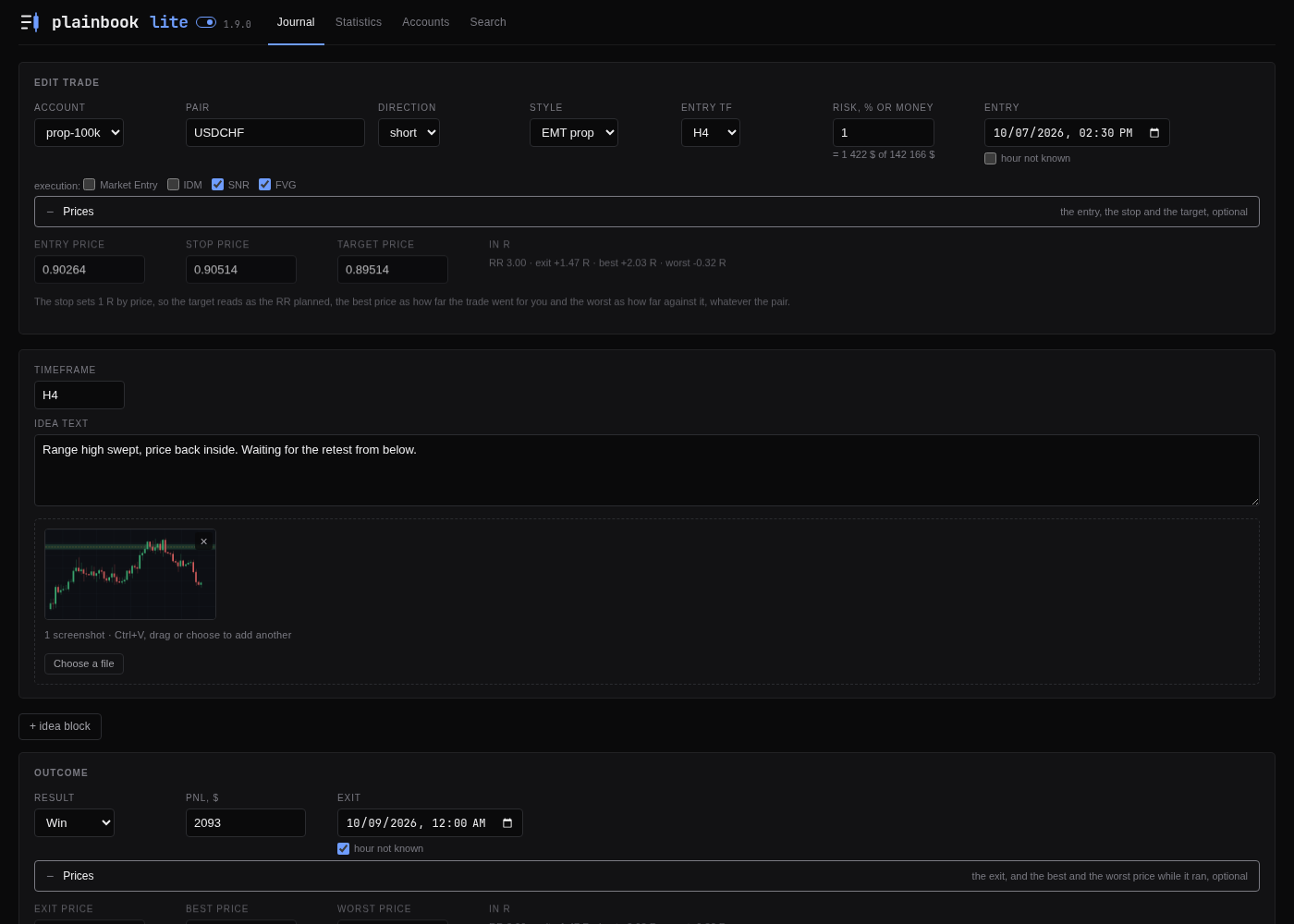This screenshot has width=1294, height=924.
Task: Click the Choose a file button
Action: click(x=84, y=663)
